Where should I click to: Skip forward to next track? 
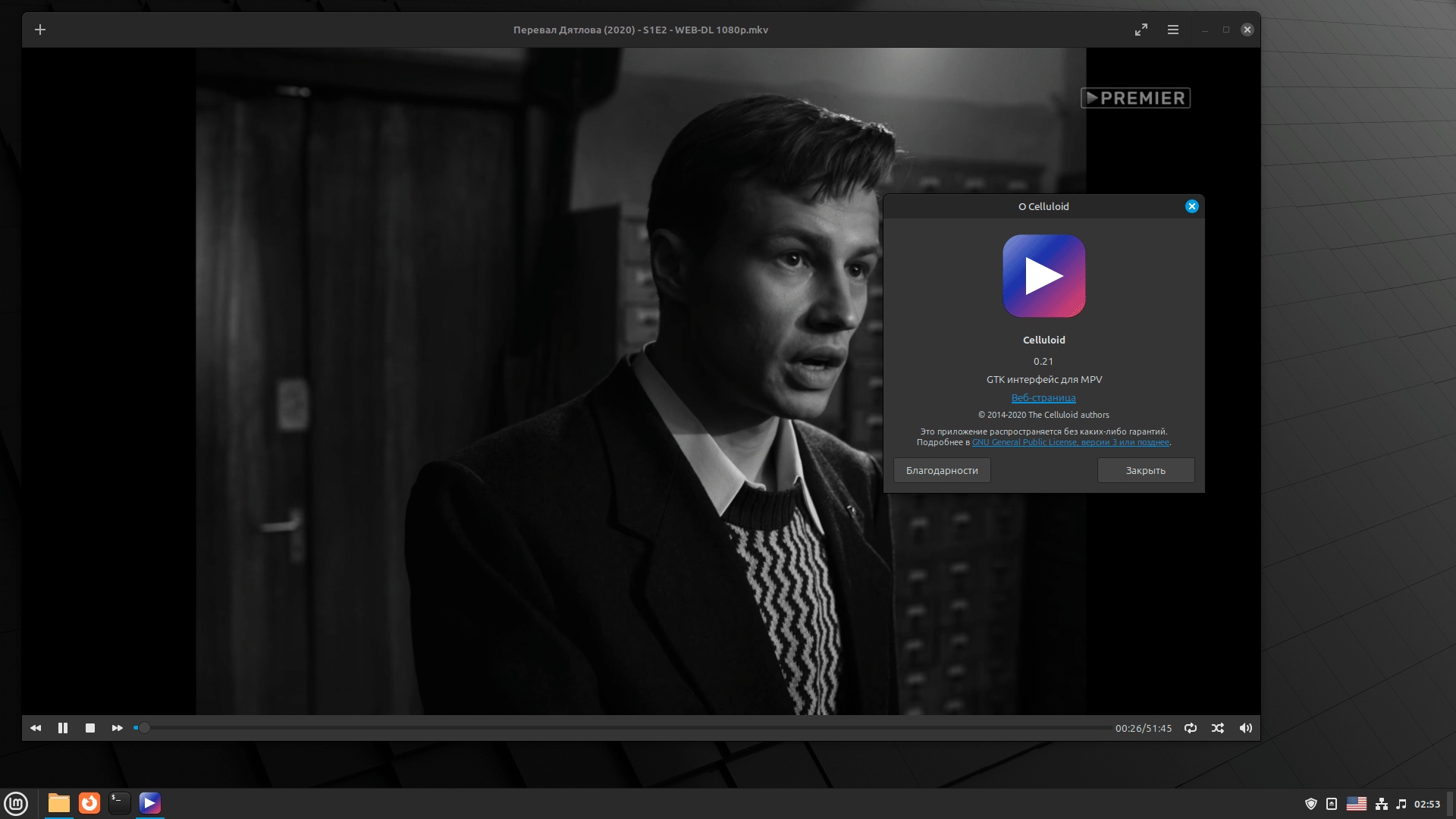[x=118, y=728]
